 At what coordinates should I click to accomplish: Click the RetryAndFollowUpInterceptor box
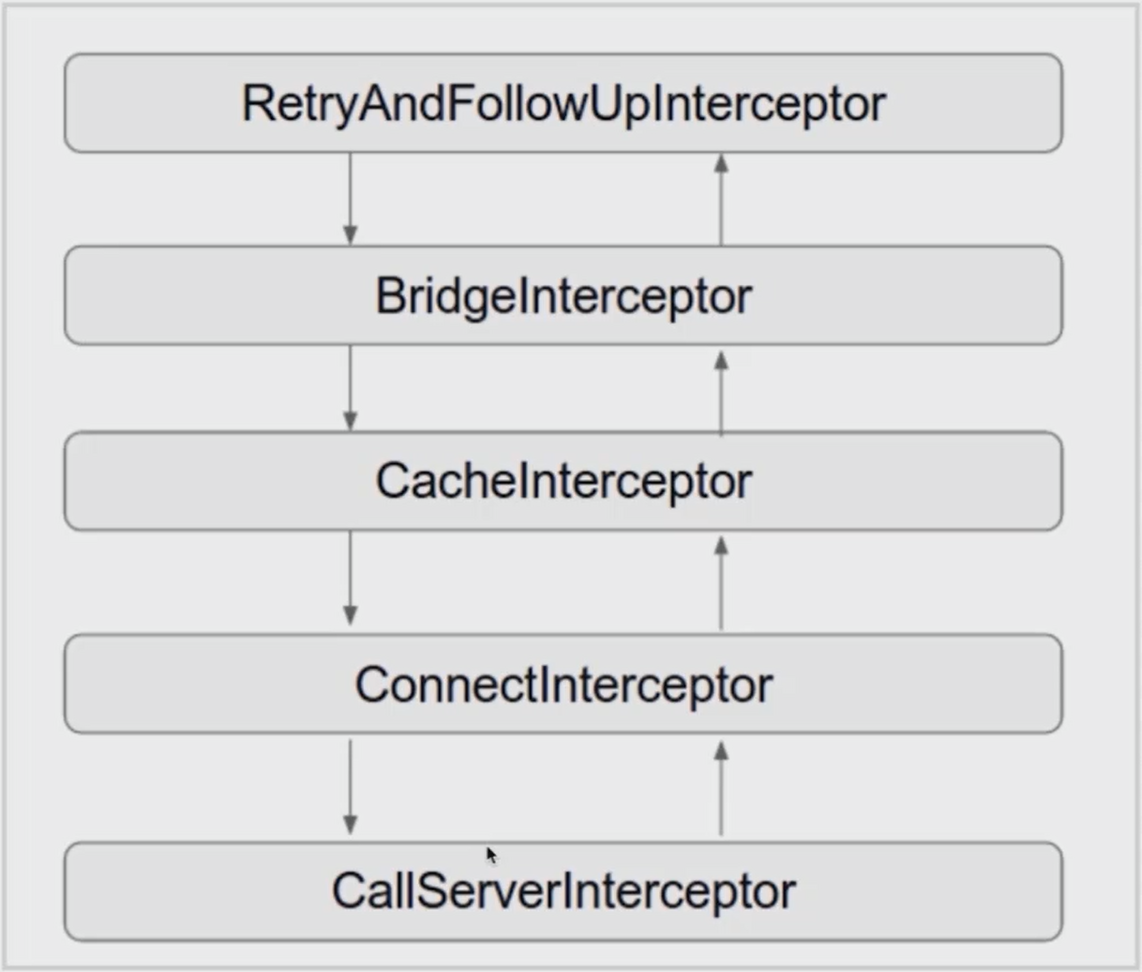563,103
